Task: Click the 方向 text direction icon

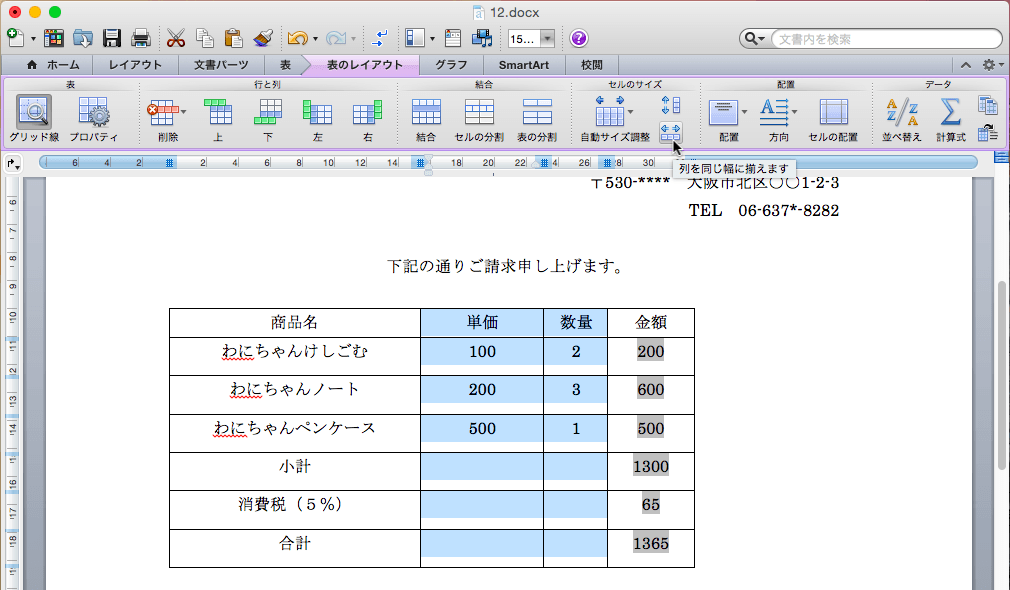Action: [774, 113]
